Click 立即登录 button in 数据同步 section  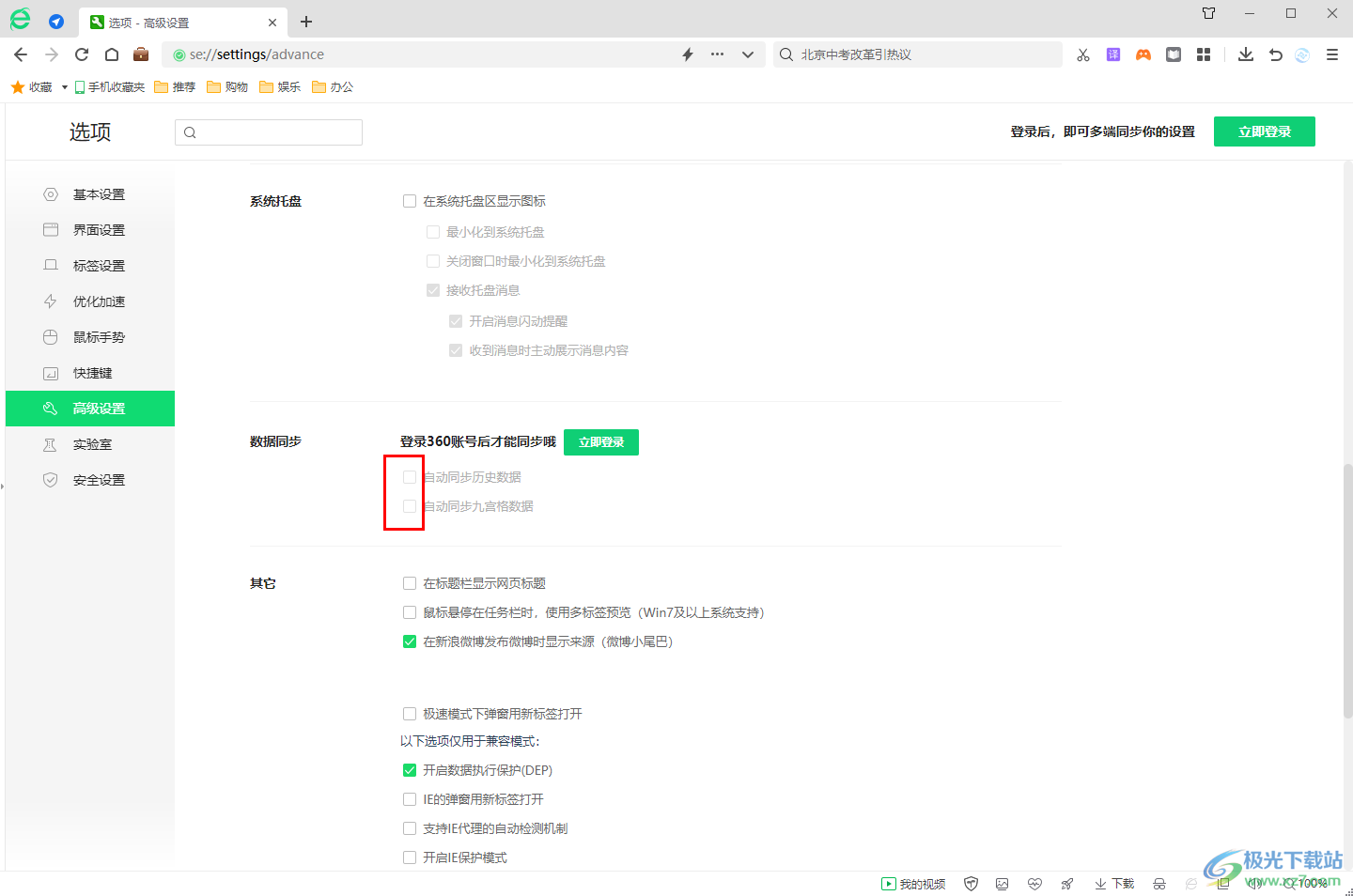(601, 442)
